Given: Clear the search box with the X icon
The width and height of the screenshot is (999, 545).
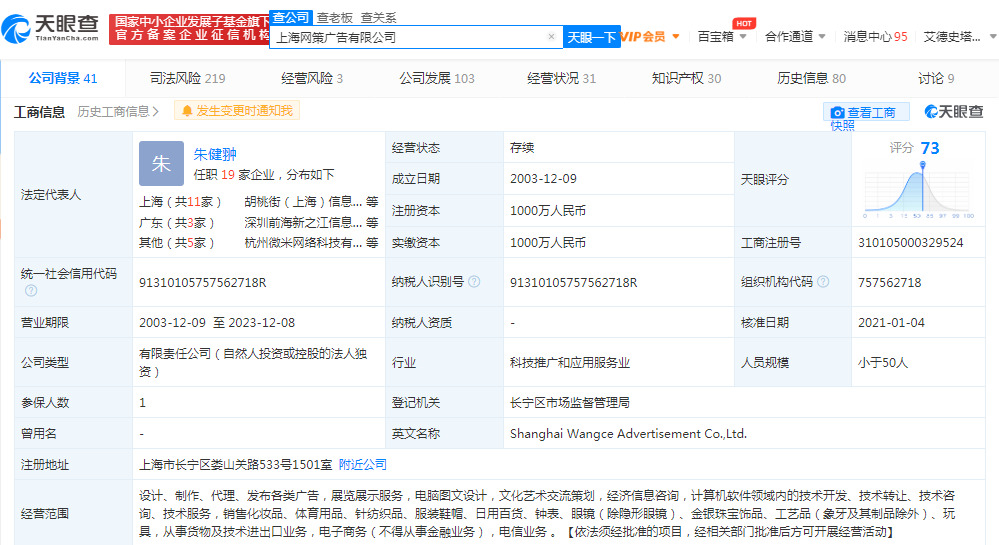Looking at the screenshot, I should coord(551,37).
